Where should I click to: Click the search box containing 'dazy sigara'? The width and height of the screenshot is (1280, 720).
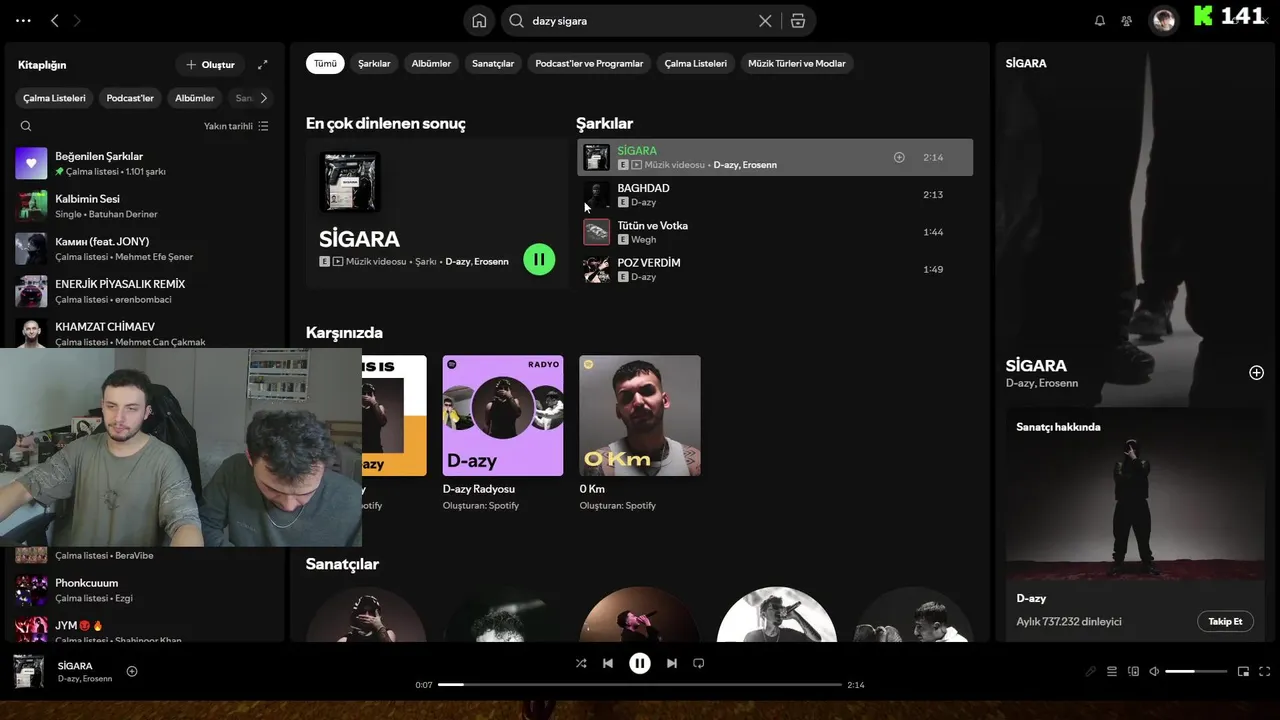click(641, 21)
